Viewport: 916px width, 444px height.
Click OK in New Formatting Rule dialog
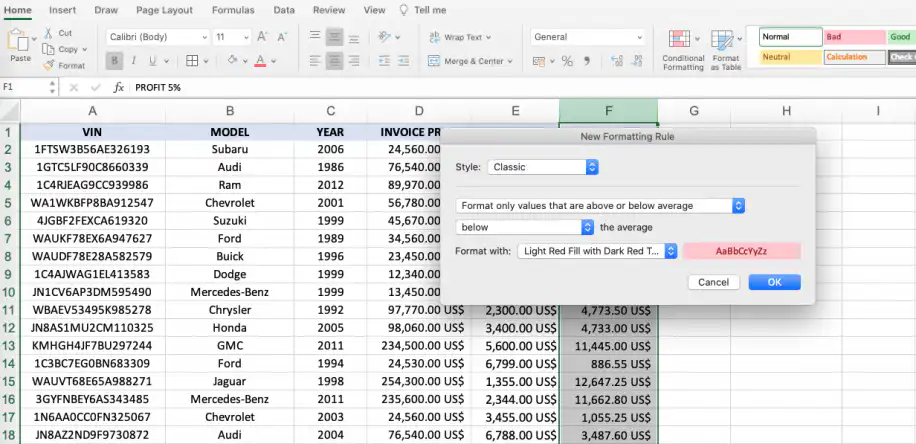coord(775,282)
